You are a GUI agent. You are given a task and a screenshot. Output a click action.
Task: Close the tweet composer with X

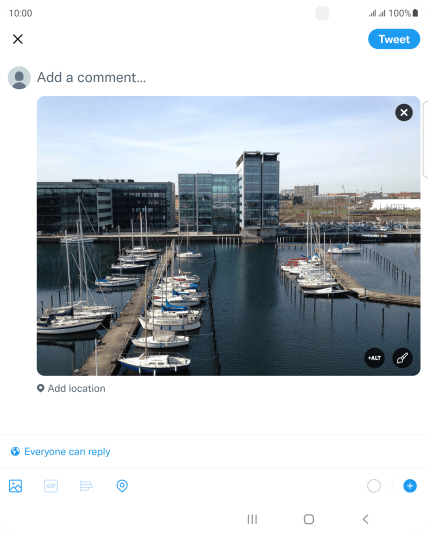point(18,39)
